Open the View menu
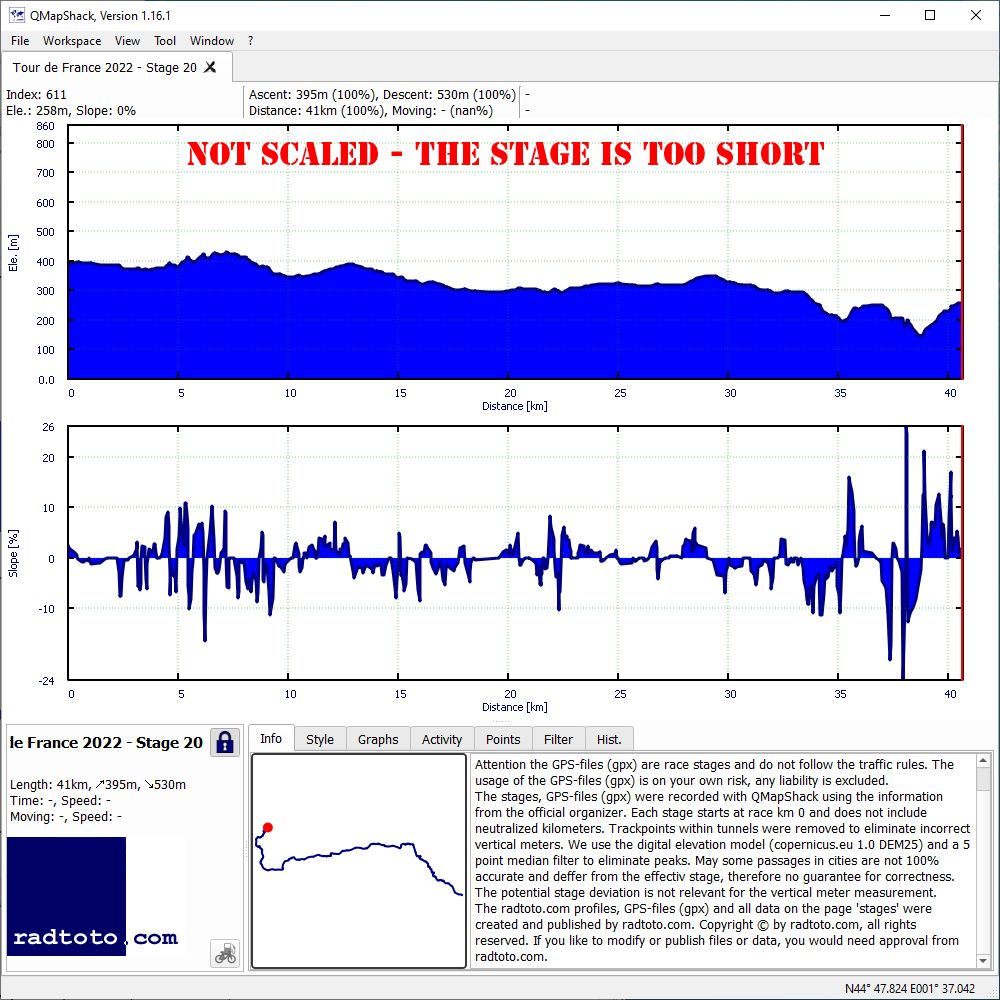 (127, 41)
